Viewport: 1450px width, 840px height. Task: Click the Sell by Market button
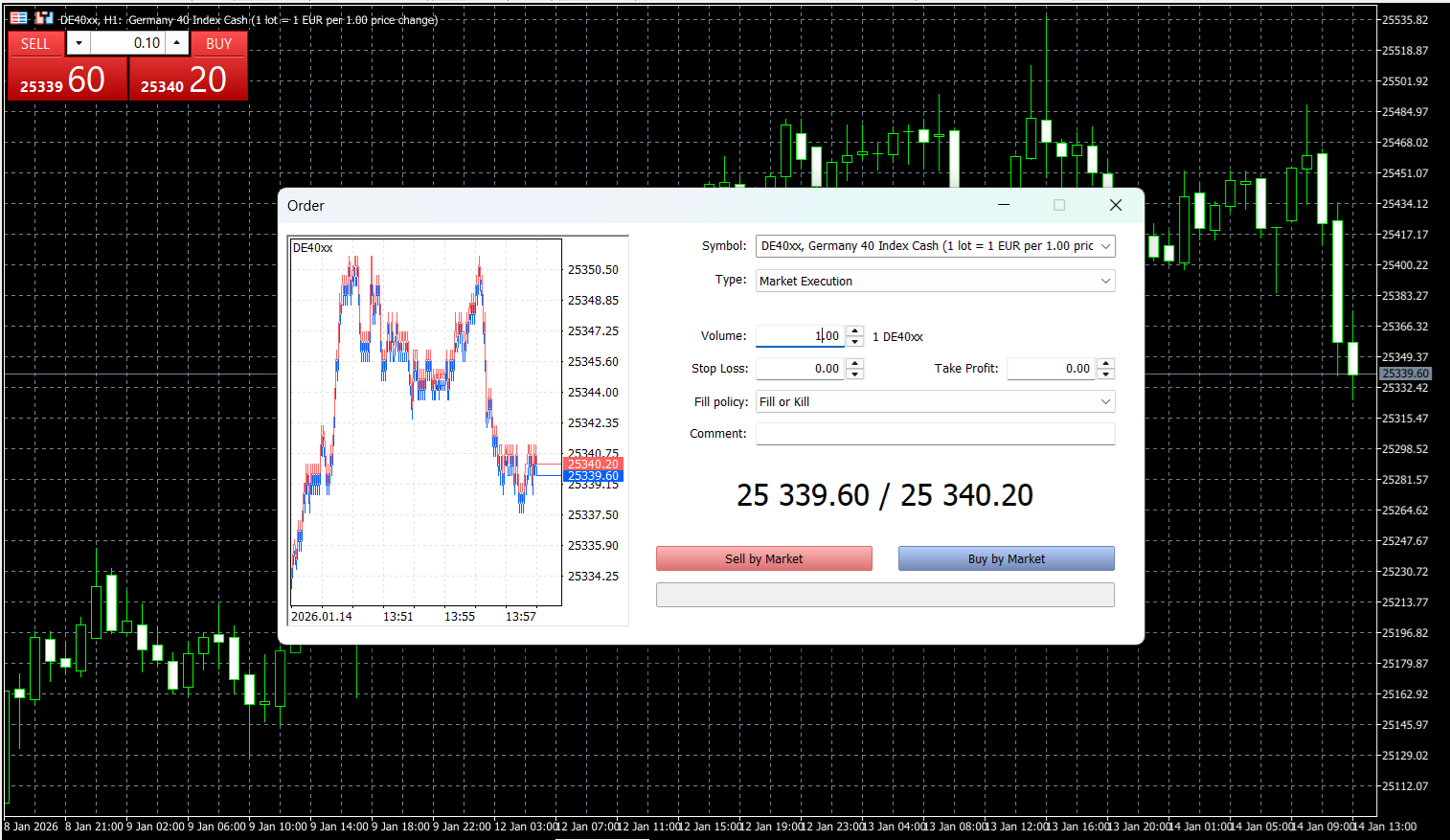(764, 558)
